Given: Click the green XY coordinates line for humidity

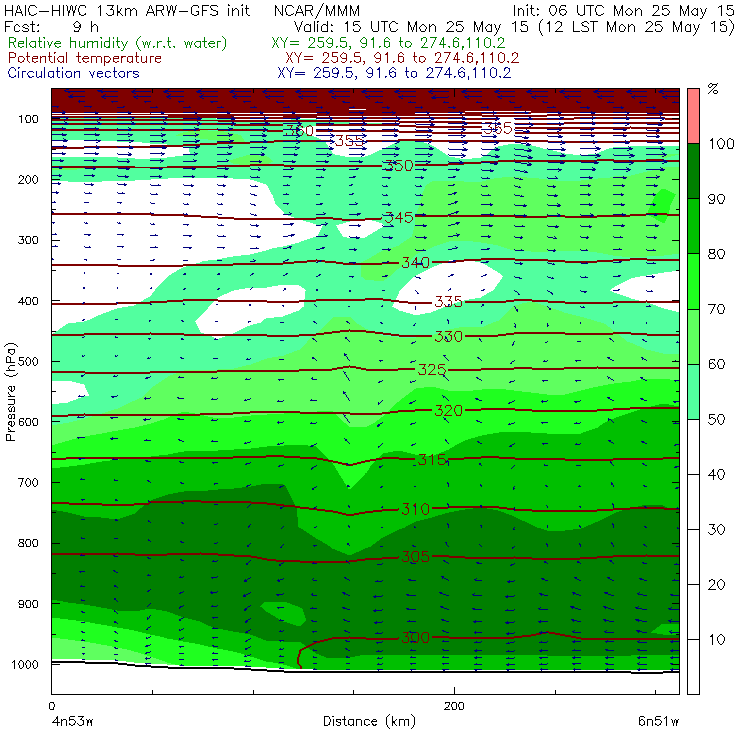Looking at the screenshot, I should click(388, 43).
